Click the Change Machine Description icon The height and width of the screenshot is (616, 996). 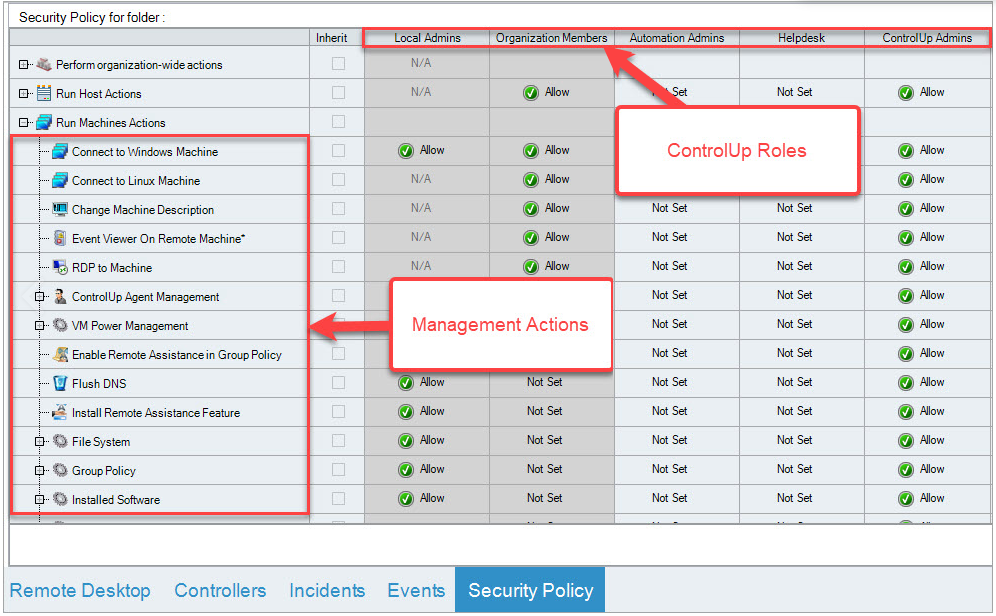(60, 209)
